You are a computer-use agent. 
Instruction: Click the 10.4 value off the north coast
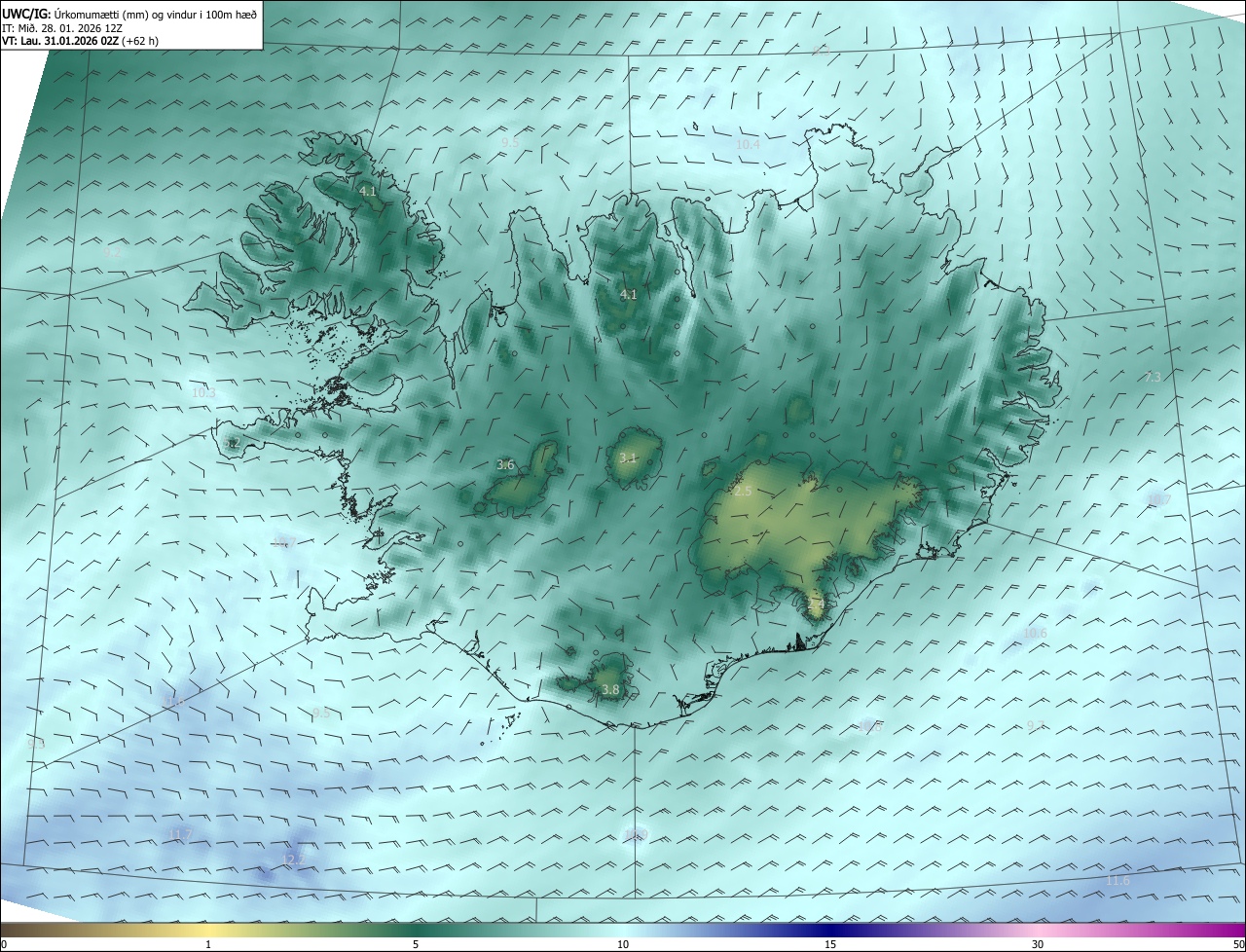pyautogui.click(x=748, y=144)
